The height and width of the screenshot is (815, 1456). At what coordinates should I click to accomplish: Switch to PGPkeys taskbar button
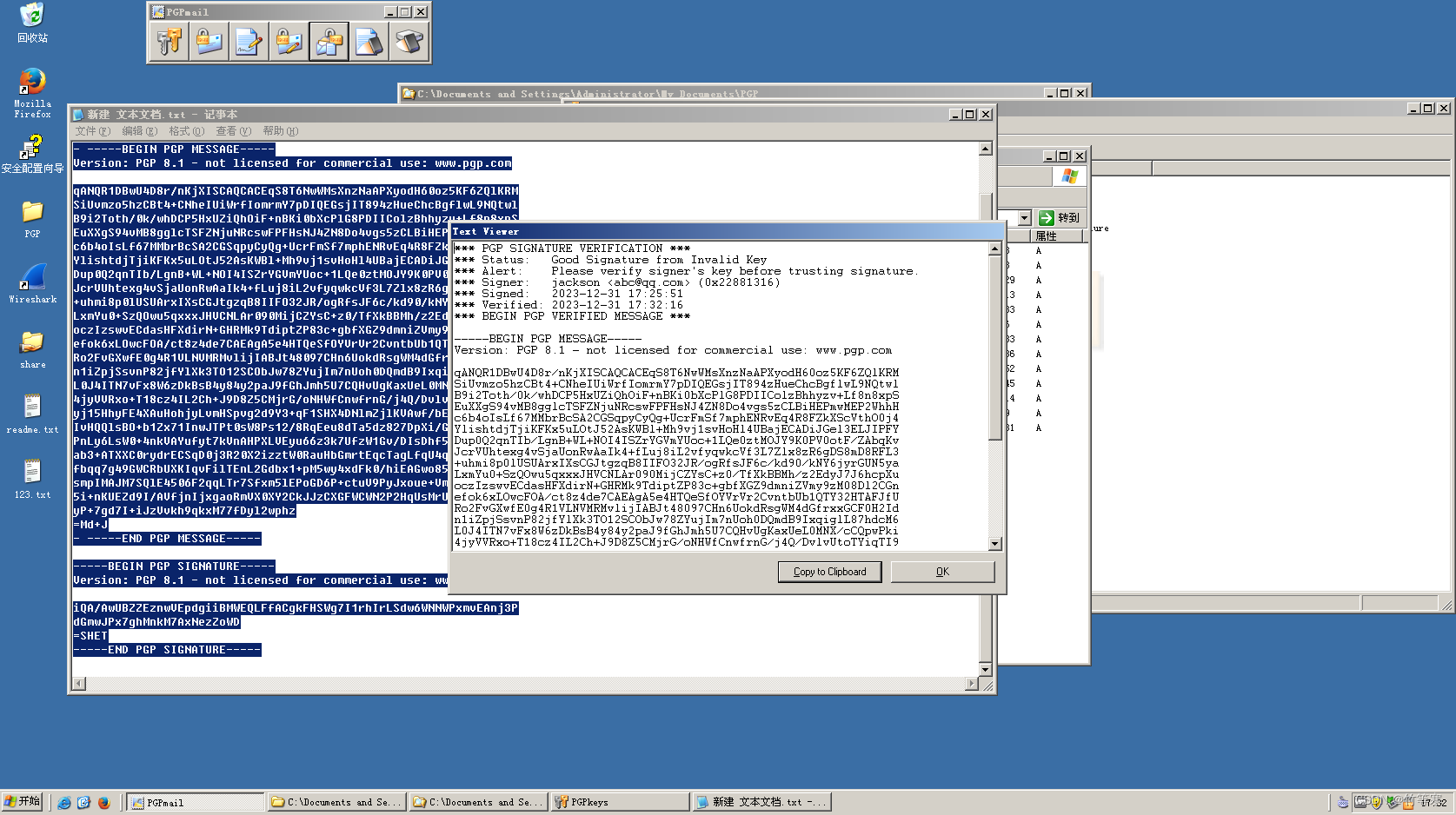click(x=621, y=802)
